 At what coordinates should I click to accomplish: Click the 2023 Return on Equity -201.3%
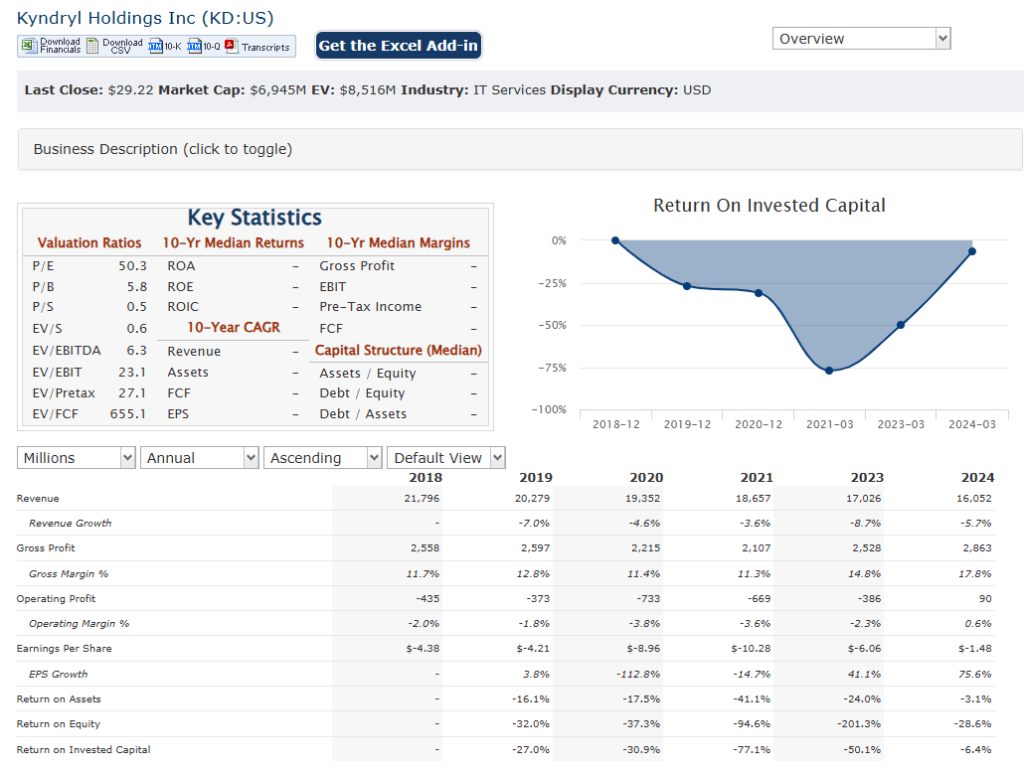pos(858,724)
